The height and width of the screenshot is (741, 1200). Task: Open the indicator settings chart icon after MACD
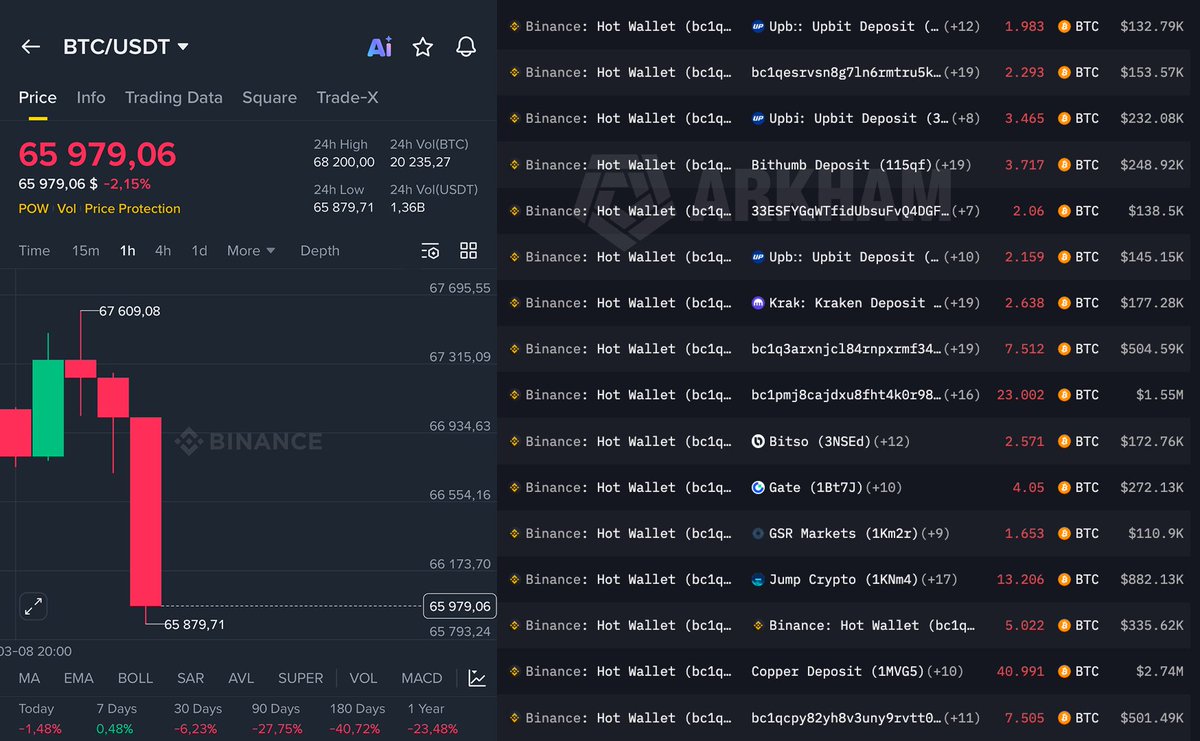[477, 678]
